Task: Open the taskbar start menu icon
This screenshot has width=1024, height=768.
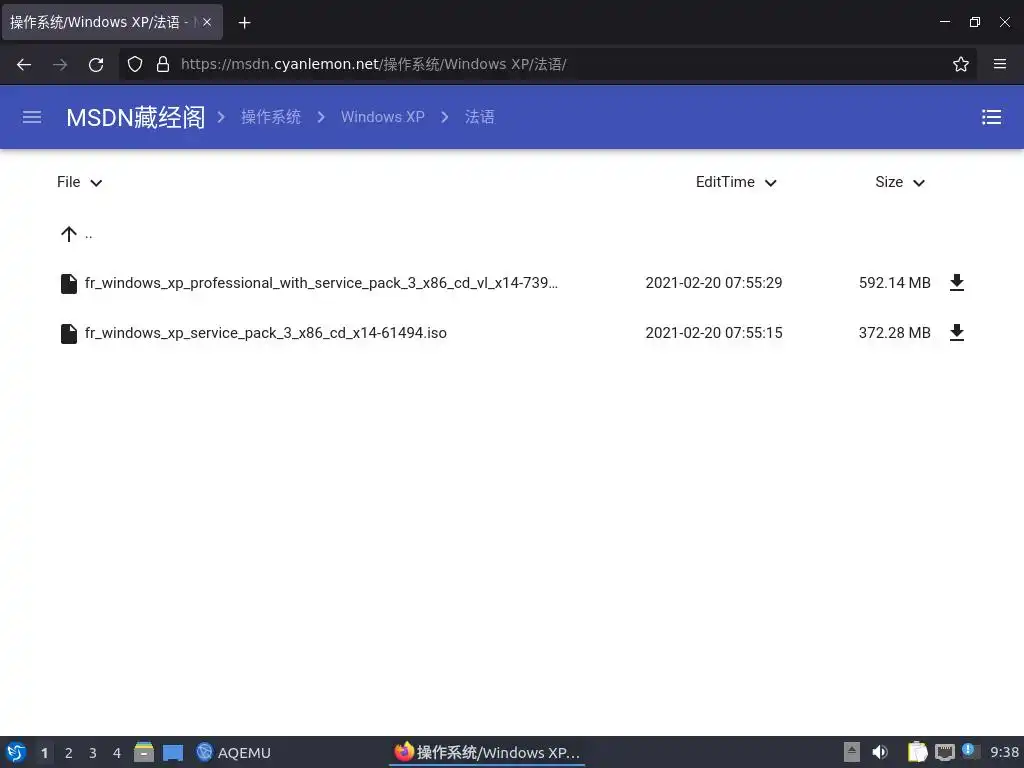Action: [16, 752]
